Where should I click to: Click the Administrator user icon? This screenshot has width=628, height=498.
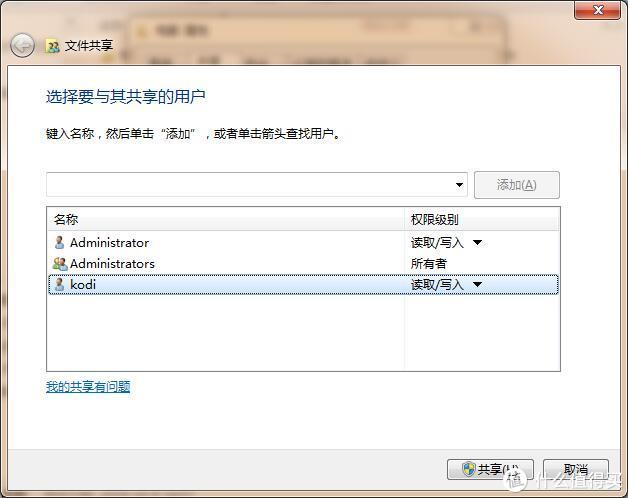tap(59, 242)
